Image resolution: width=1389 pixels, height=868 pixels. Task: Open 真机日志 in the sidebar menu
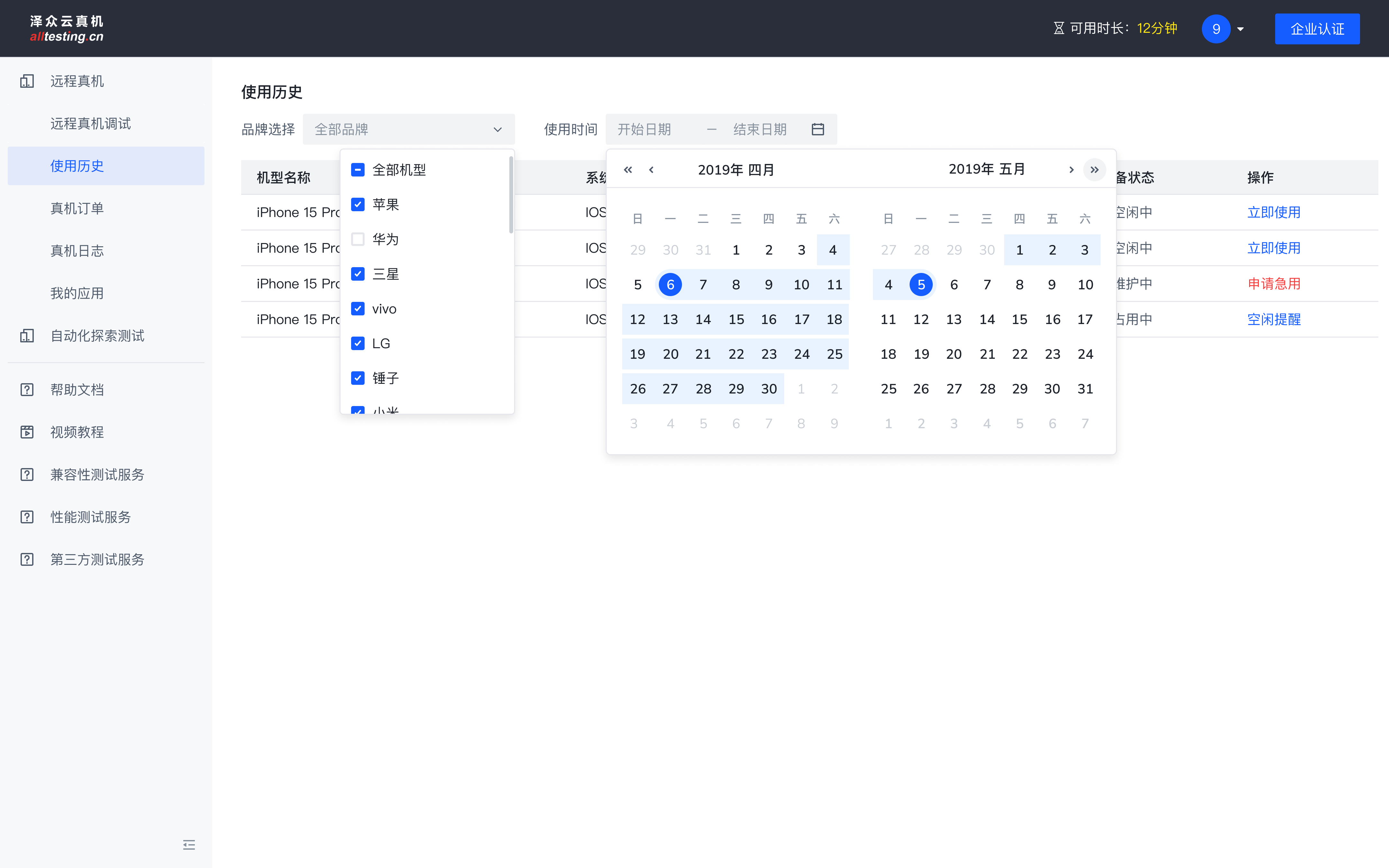pyautogui.click(x=77, y=251)
